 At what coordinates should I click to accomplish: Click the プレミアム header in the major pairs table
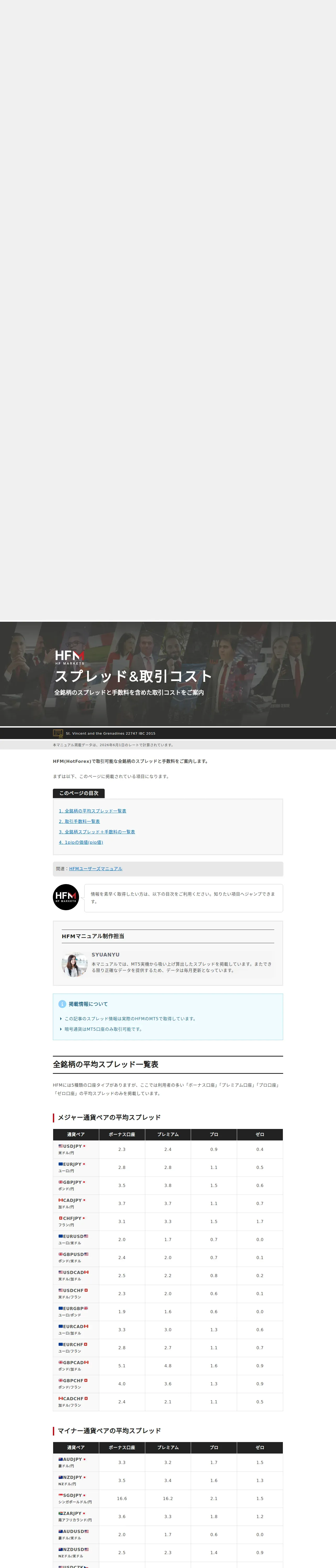click(x=168, y=1135)
